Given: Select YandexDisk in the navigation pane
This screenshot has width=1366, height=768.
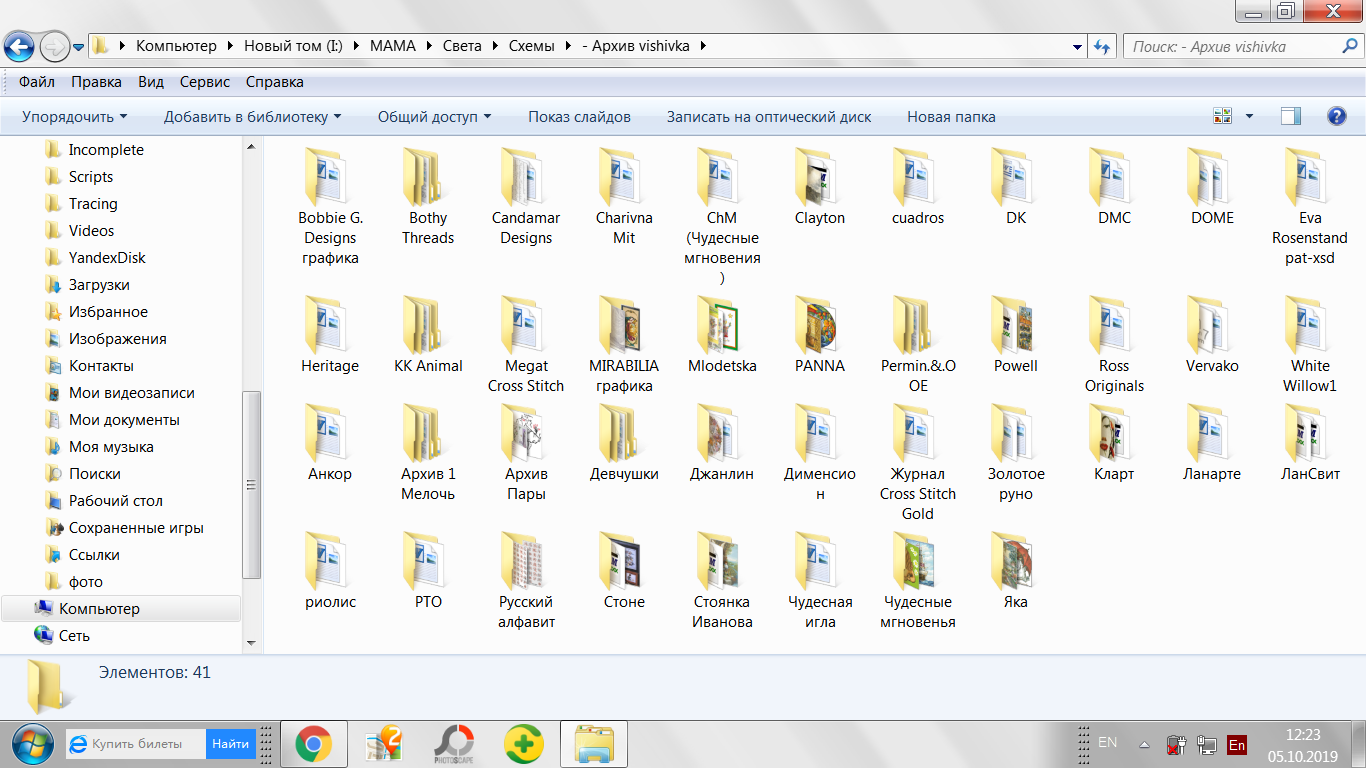Looking at the screenshot, I should [107, 258].
